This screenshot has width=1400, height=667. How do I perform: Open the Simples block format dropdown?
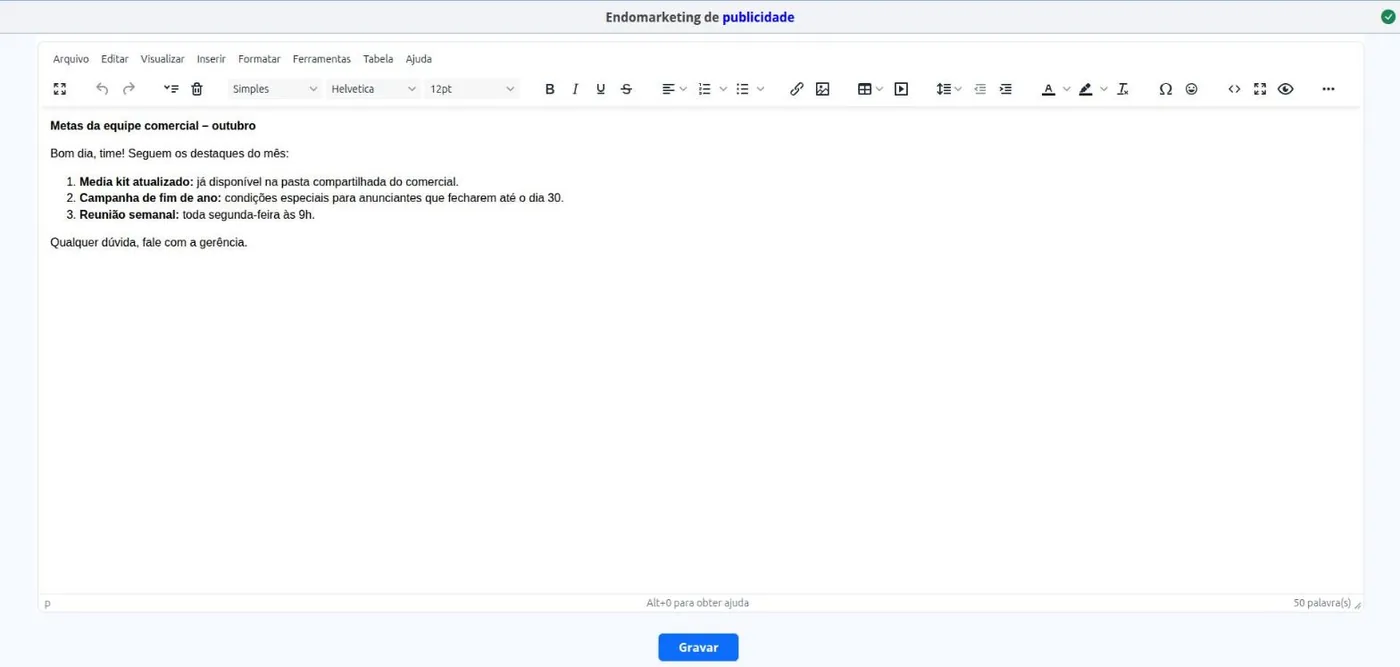coord(275,89)
